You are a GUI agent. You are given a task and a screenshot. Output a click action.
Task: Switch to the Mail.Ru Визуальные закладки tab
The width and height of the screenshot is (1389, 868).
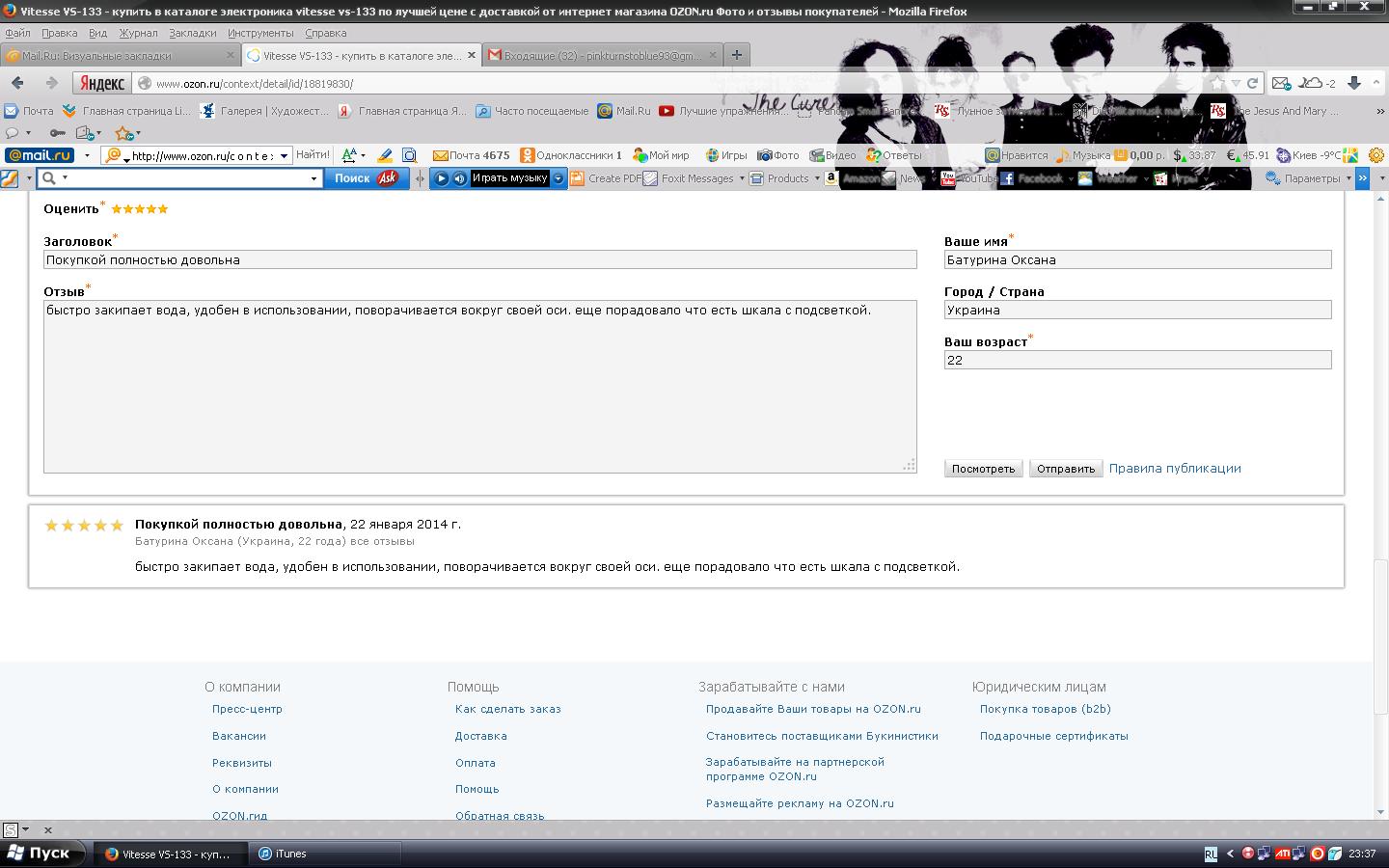click(121, 55)
